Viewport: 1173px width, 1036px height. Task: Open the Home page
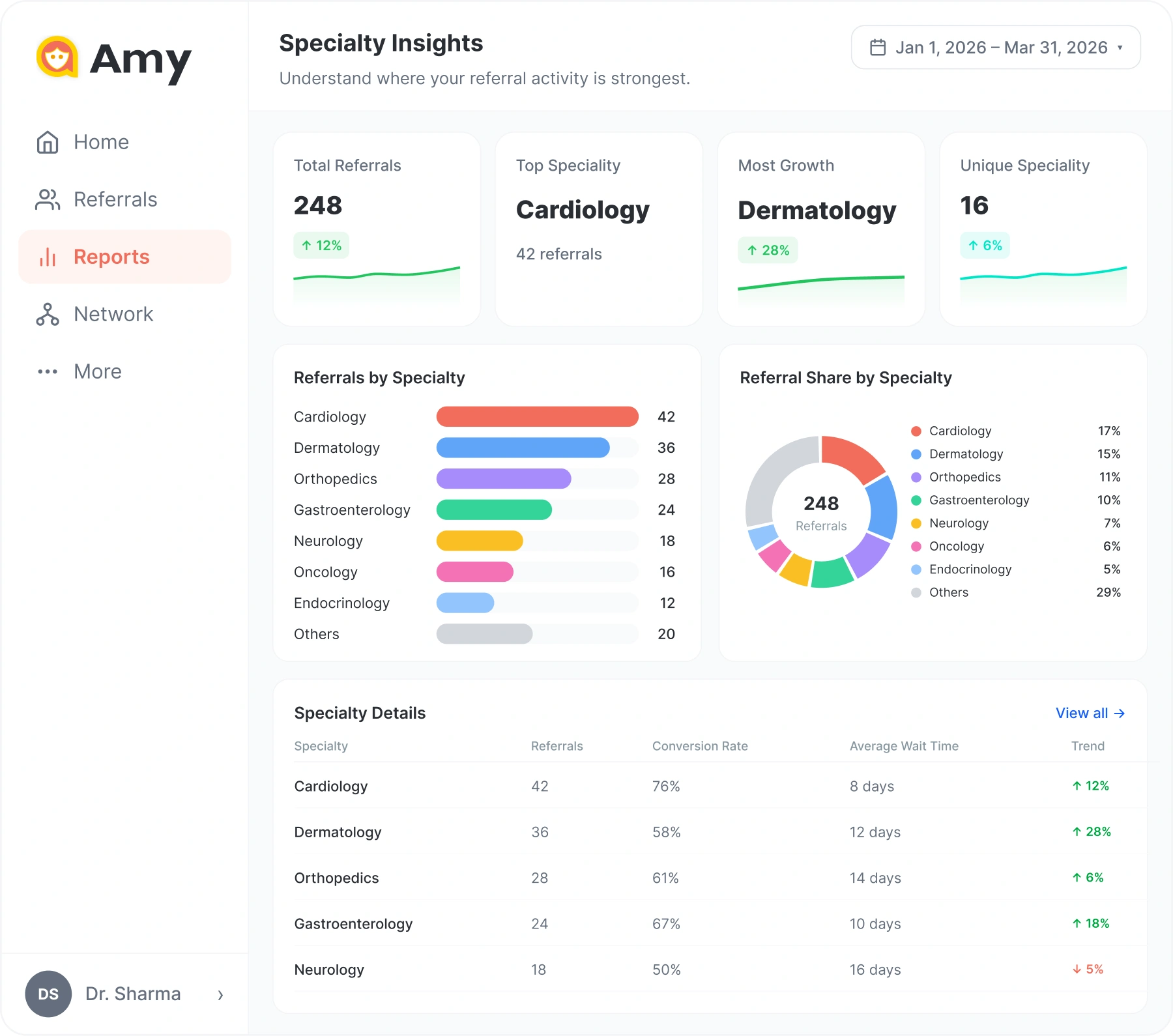click(x=125, y=142)
